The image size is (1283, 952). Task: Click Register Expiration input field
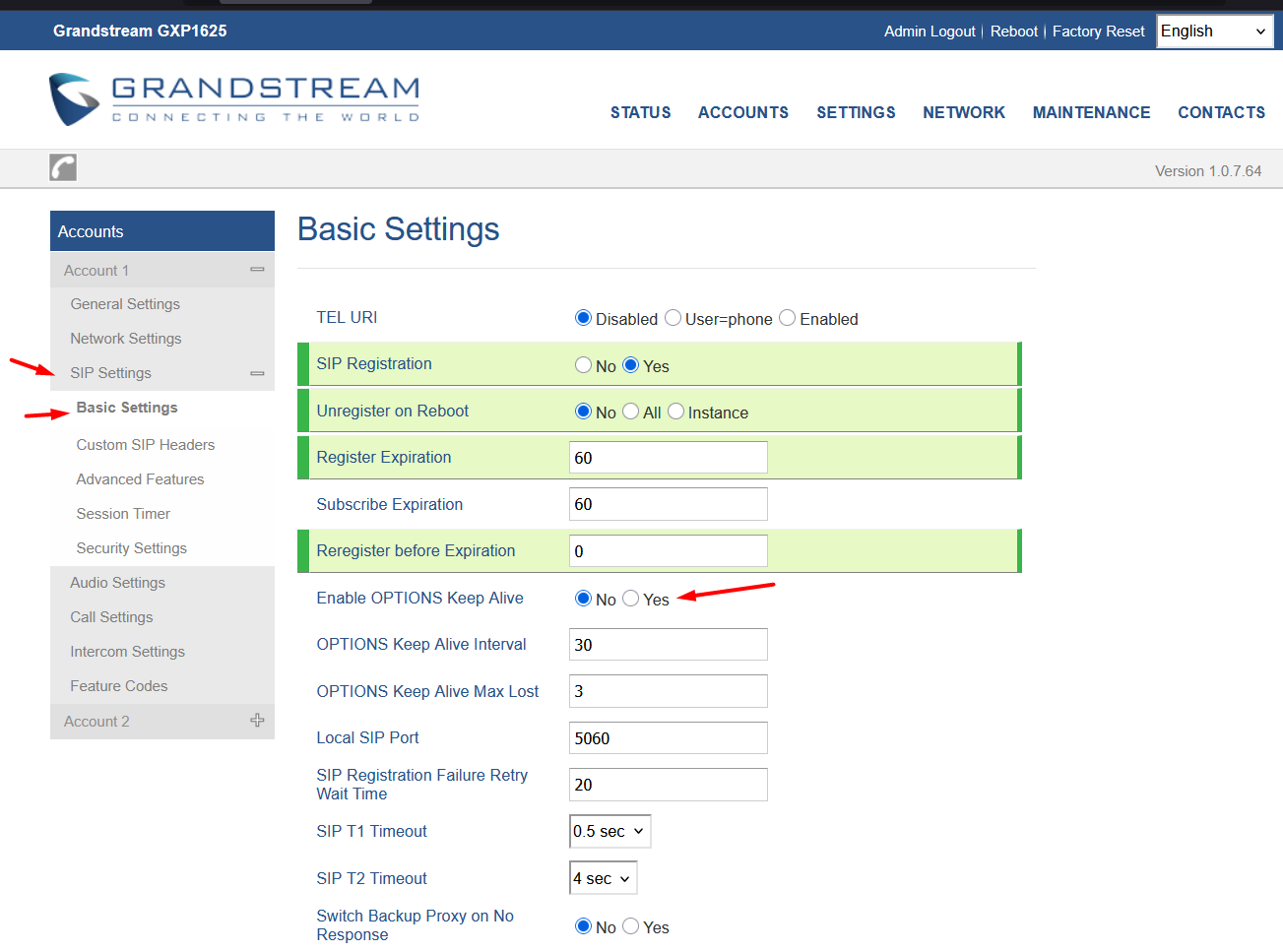(x=669, y=458)
